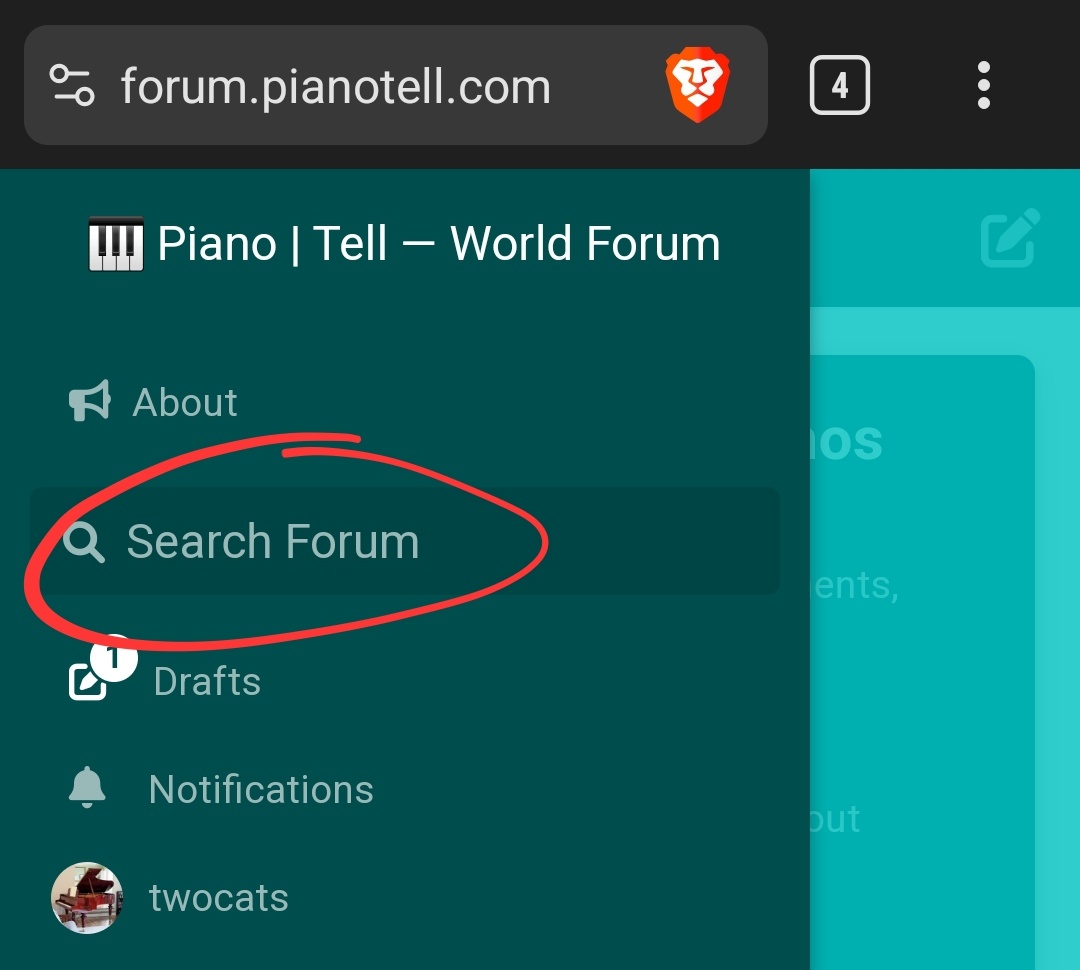Open the Piano | Tell — World Forum title
This screenshot has height=970, width=1080.
pos(438,244)
